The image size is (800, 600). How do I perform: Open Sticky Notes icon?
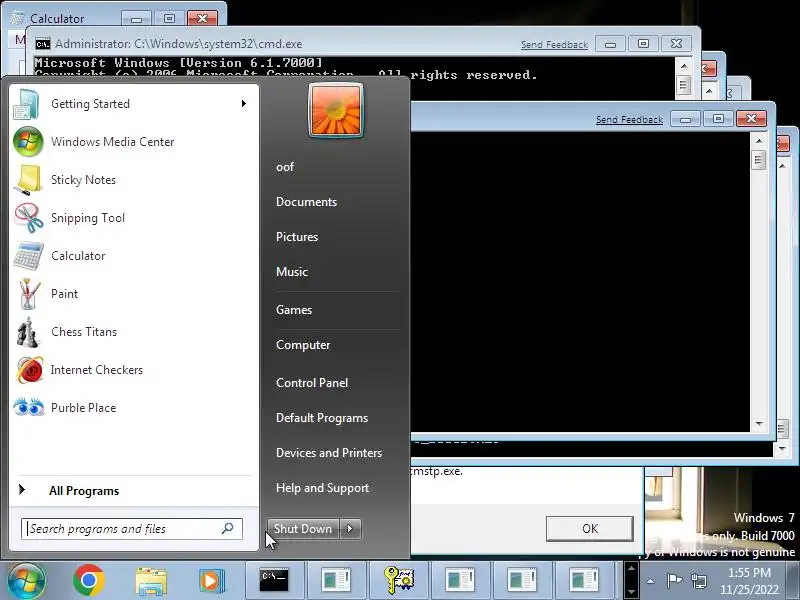28,180
